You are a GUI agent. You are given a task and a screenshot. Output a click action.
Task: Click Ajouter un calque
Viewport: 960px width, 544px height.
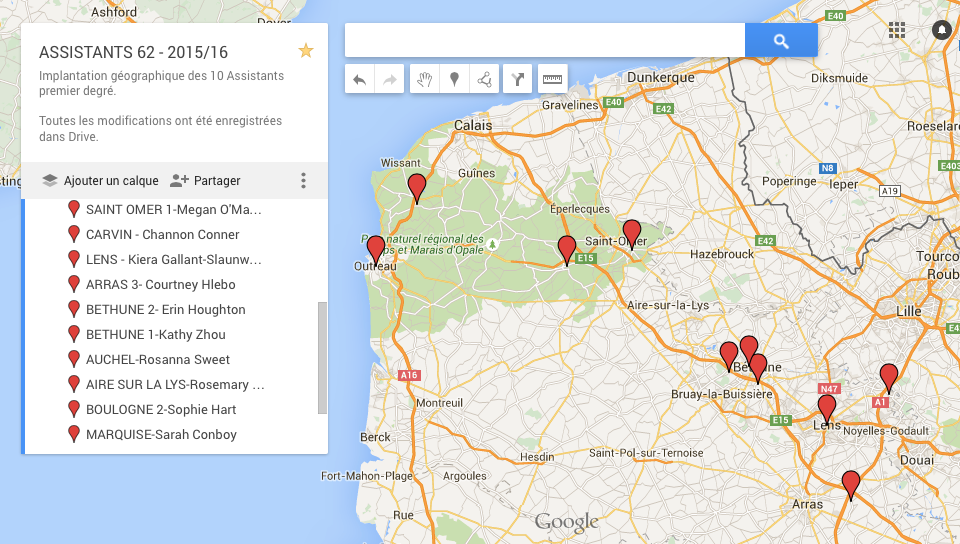click(x=100, y=181)
